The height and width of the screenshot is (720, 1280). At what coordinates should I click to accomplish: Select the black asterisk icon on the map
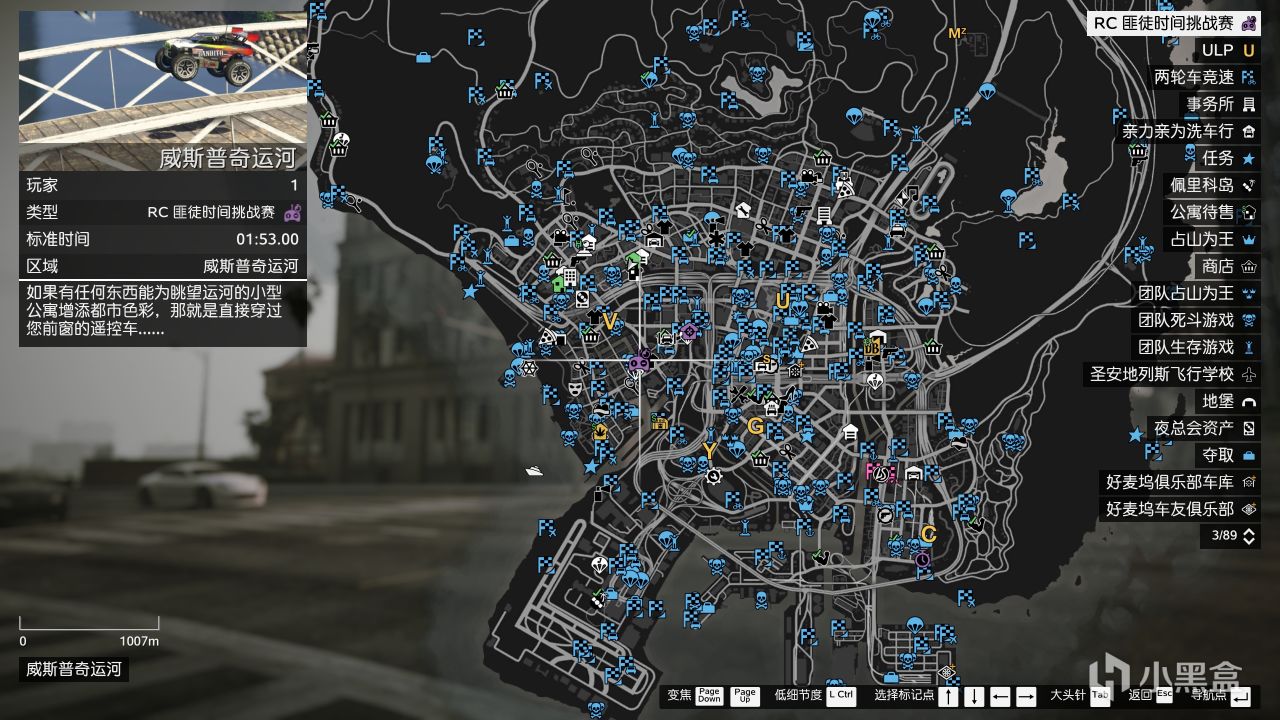click(716, 239)
